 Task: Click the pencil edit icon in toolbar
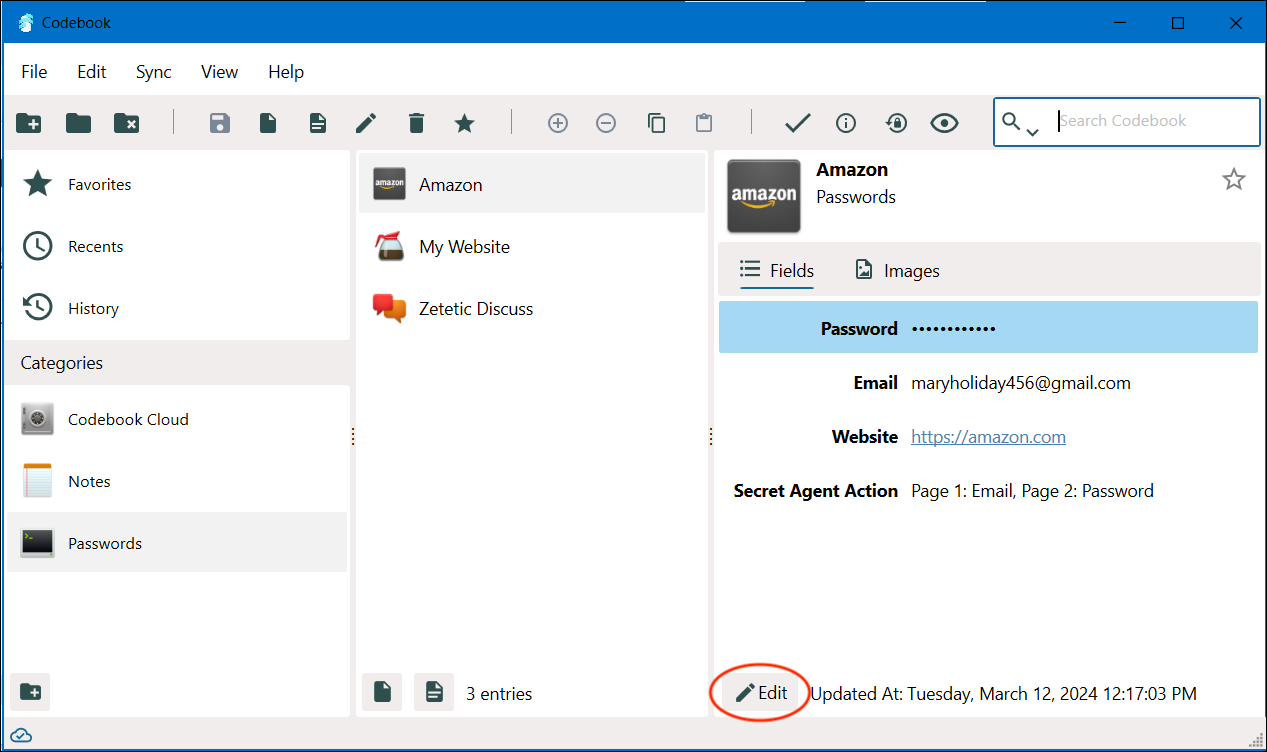366,123
